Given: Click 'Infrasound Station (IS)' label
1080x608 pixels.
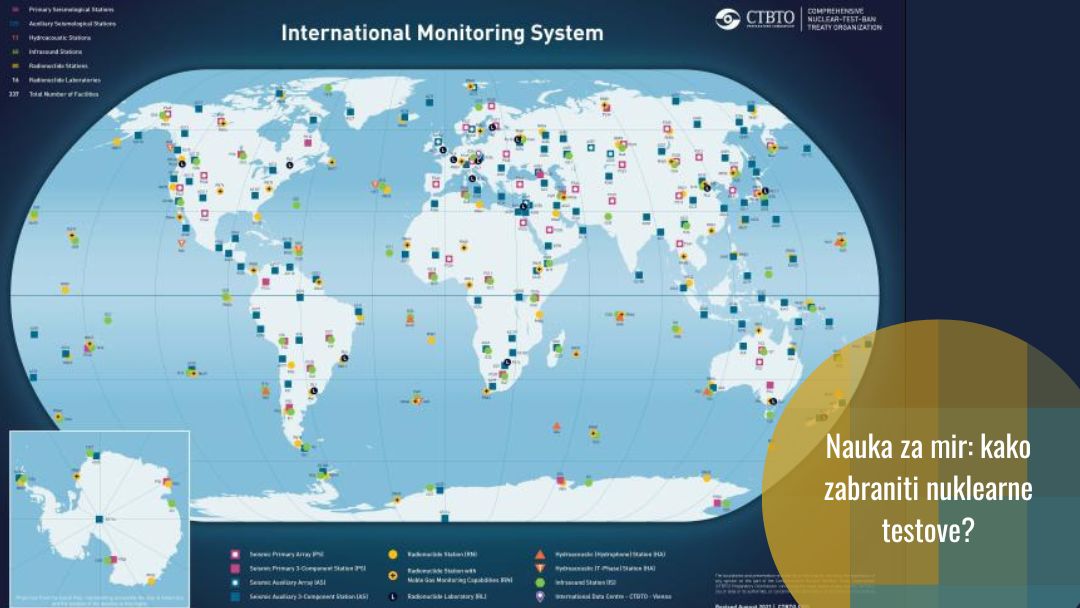Looking at the screenshot, I should pos(585,583).
